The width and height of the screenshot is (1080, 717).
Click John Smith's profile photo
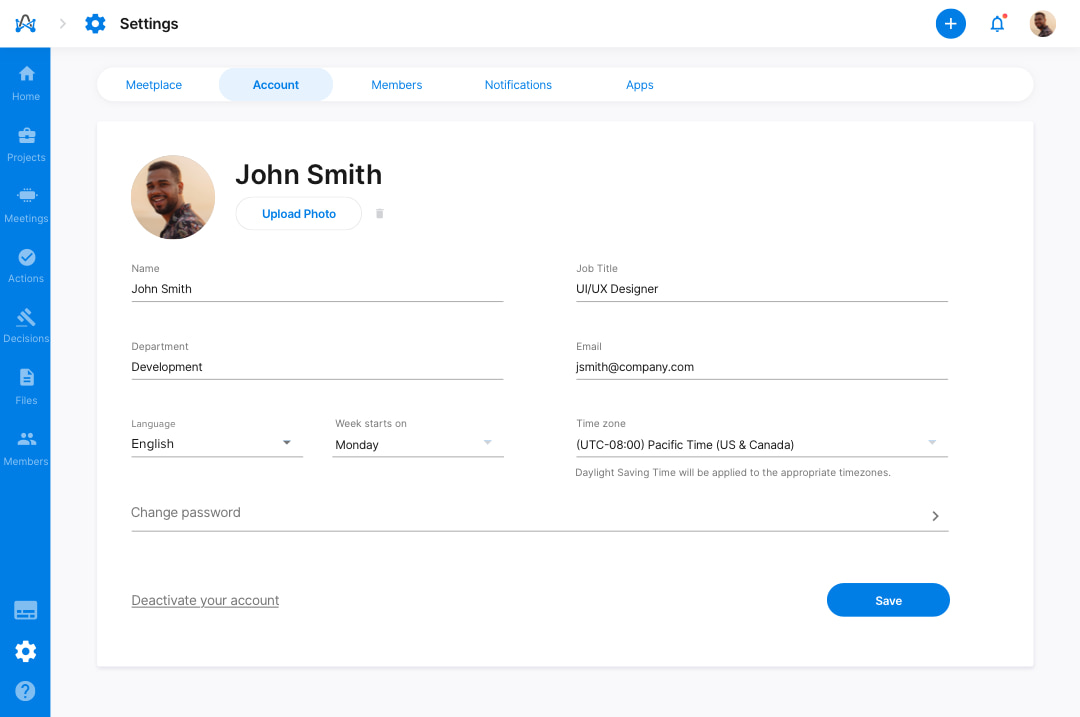pyautogui.click(x=173, y=197)
